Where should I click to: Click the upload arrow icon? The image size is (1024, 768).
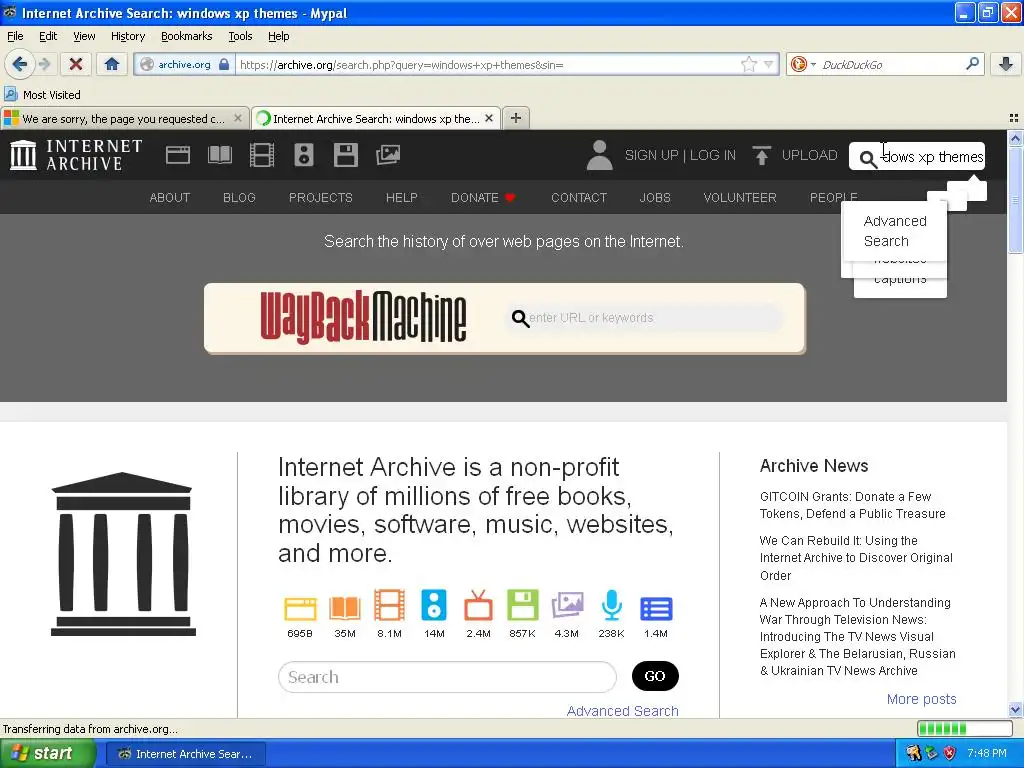[761, 155]
